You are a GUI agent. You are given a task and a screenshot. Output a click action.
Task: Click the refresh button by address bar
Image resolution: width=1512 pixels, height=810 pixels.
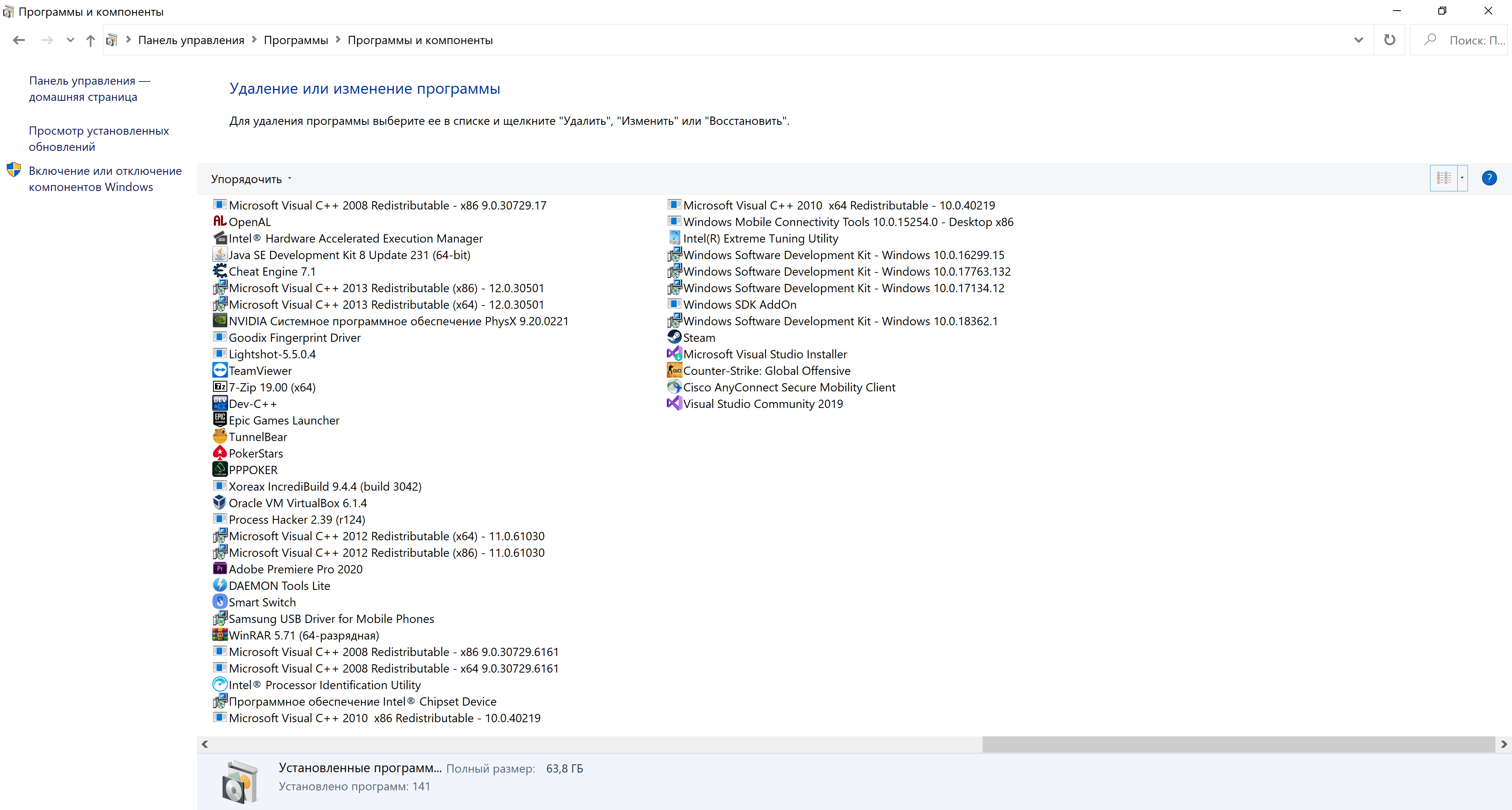coord(1390,40)
